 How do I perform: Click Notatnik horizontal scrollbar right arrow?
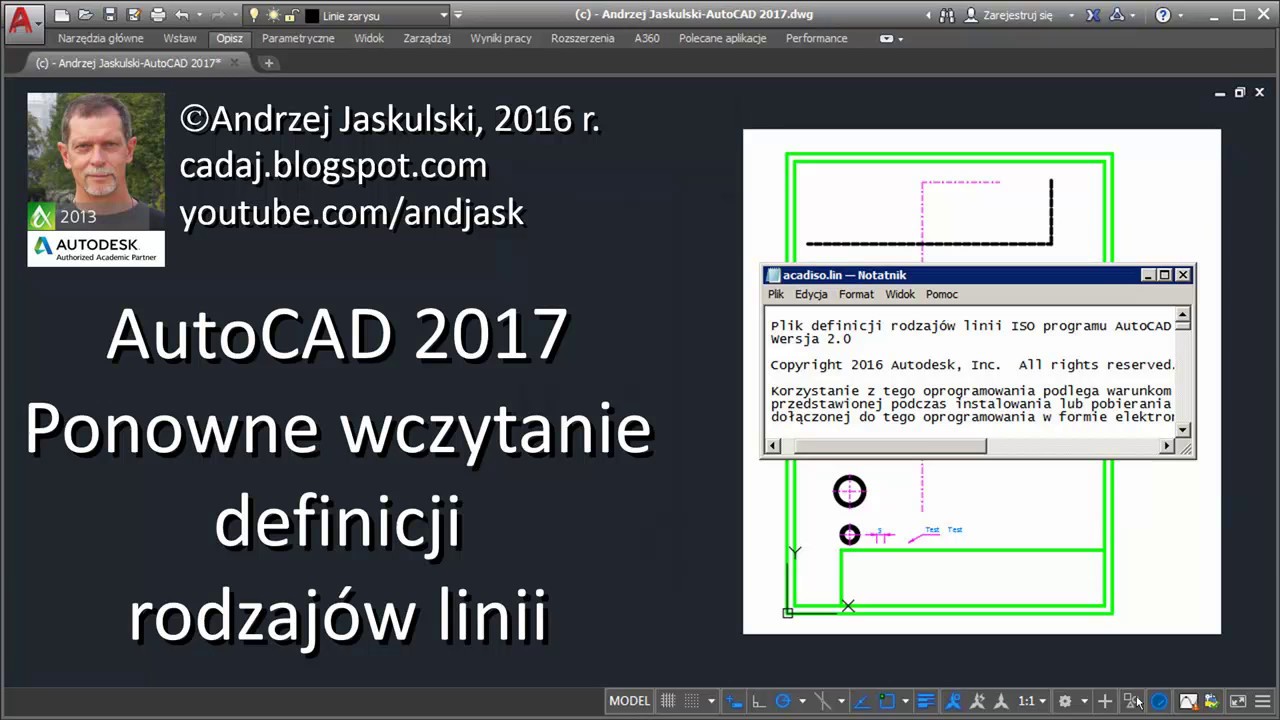[x=1167, y=446]
